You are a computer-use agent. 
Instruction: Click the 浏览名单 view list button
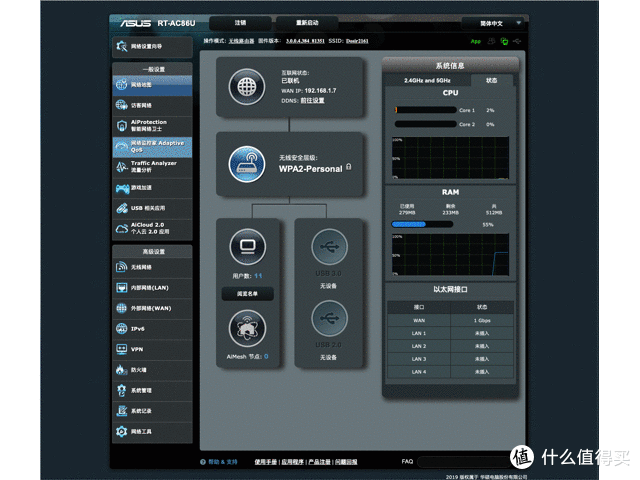coord(248,294)
